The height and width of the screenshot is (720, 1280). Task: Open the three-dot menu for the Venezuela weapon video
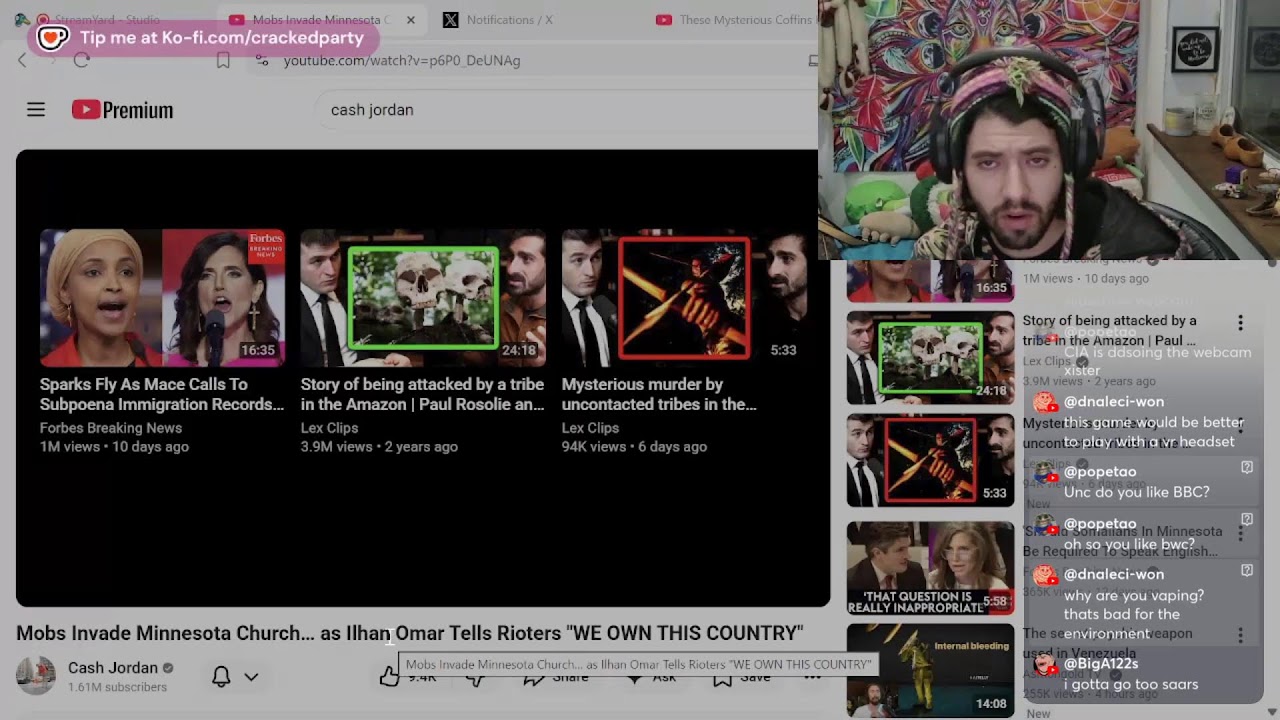click(x=1240, y=636)
